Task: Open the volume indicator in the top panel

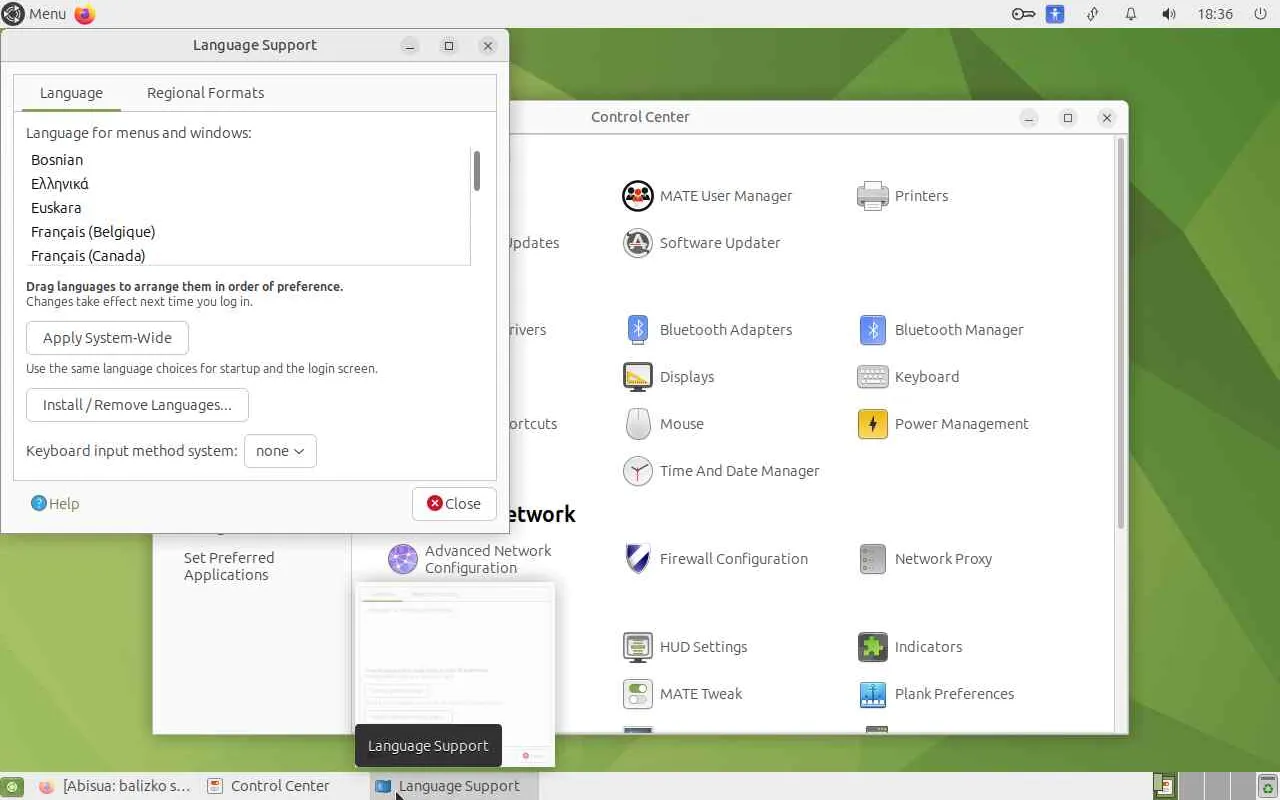Action: tap(1169, 14)
